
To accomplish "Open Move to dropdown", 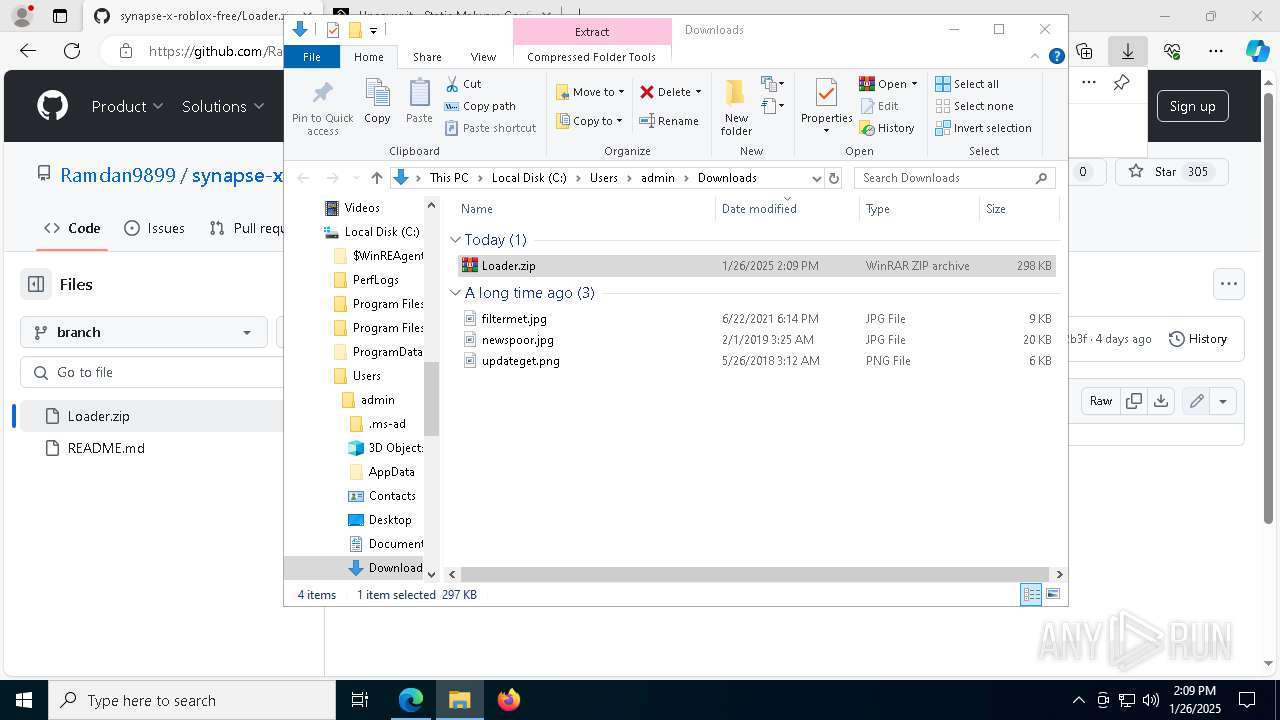I will (x=590, y=92).
